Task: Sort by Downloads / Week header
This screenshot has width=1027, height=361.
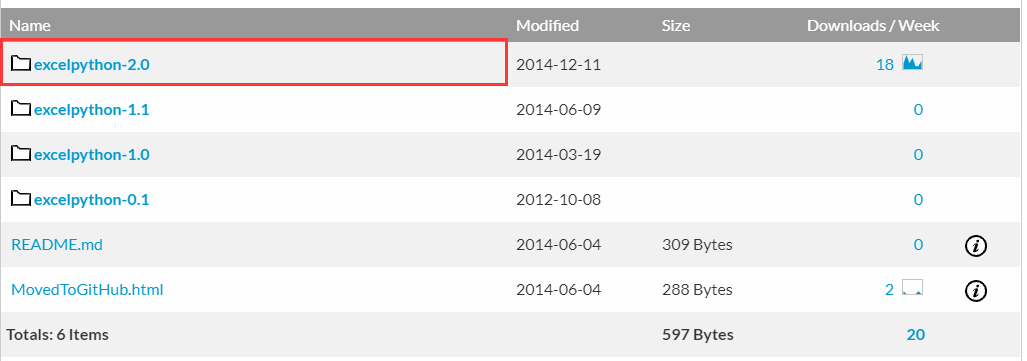Action: click(x=873, y=26)
